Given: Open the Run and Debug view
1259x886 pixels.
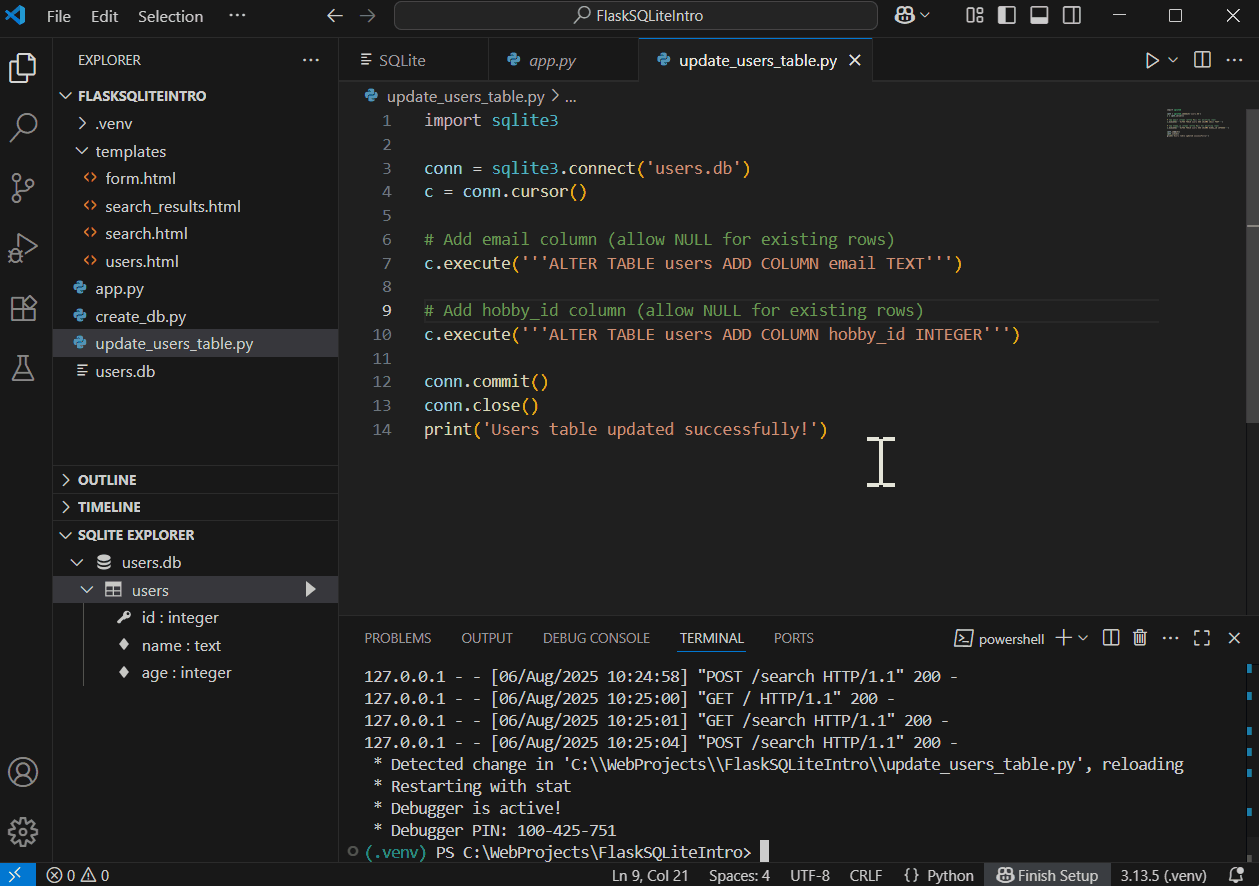Looking at the screenshot, I should pyautogui.click(x=23, y=248).
